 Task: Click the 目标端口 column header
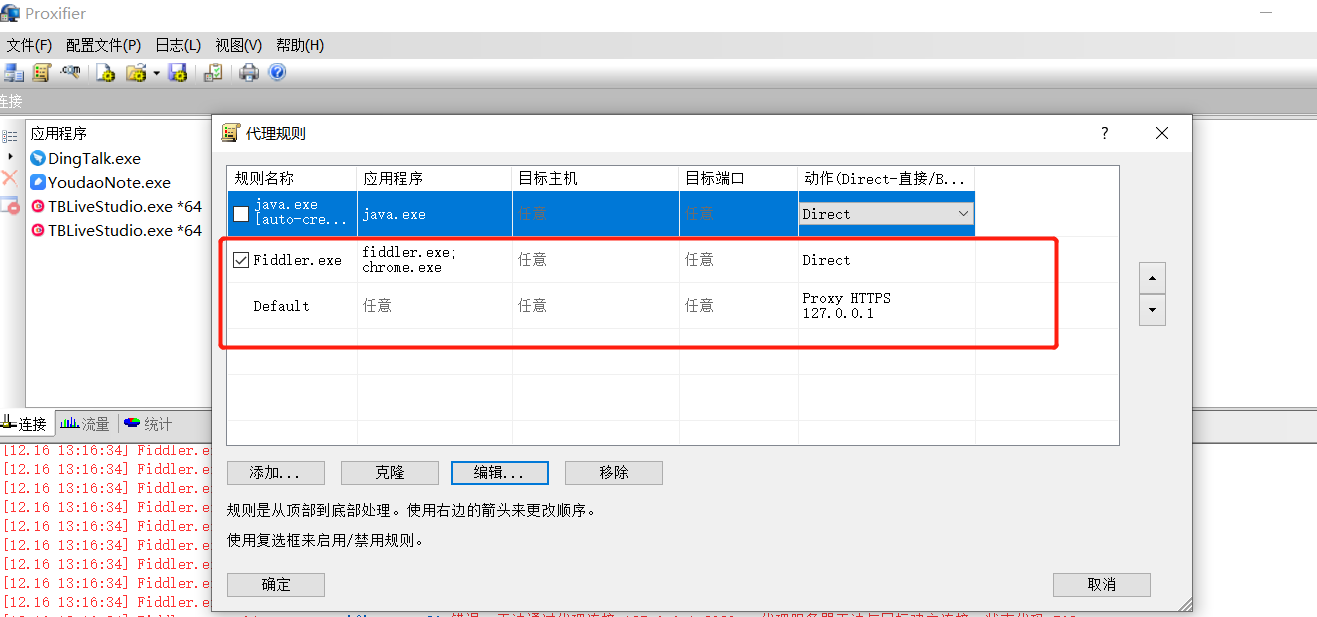point(739,178)
